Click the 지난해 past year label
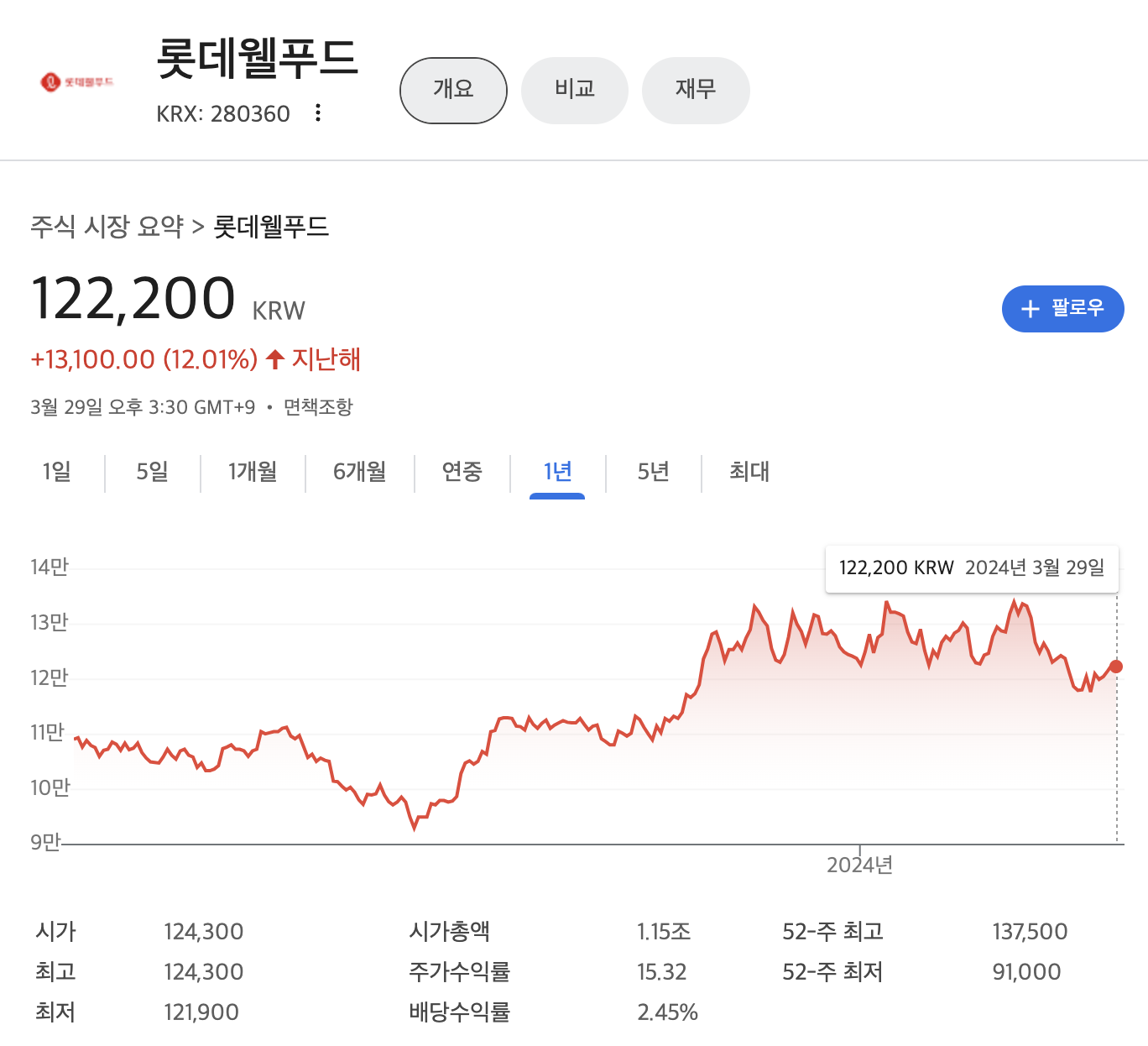Screen dimensions: 1148x1046 pyautogui.click(x=326, y=359)
